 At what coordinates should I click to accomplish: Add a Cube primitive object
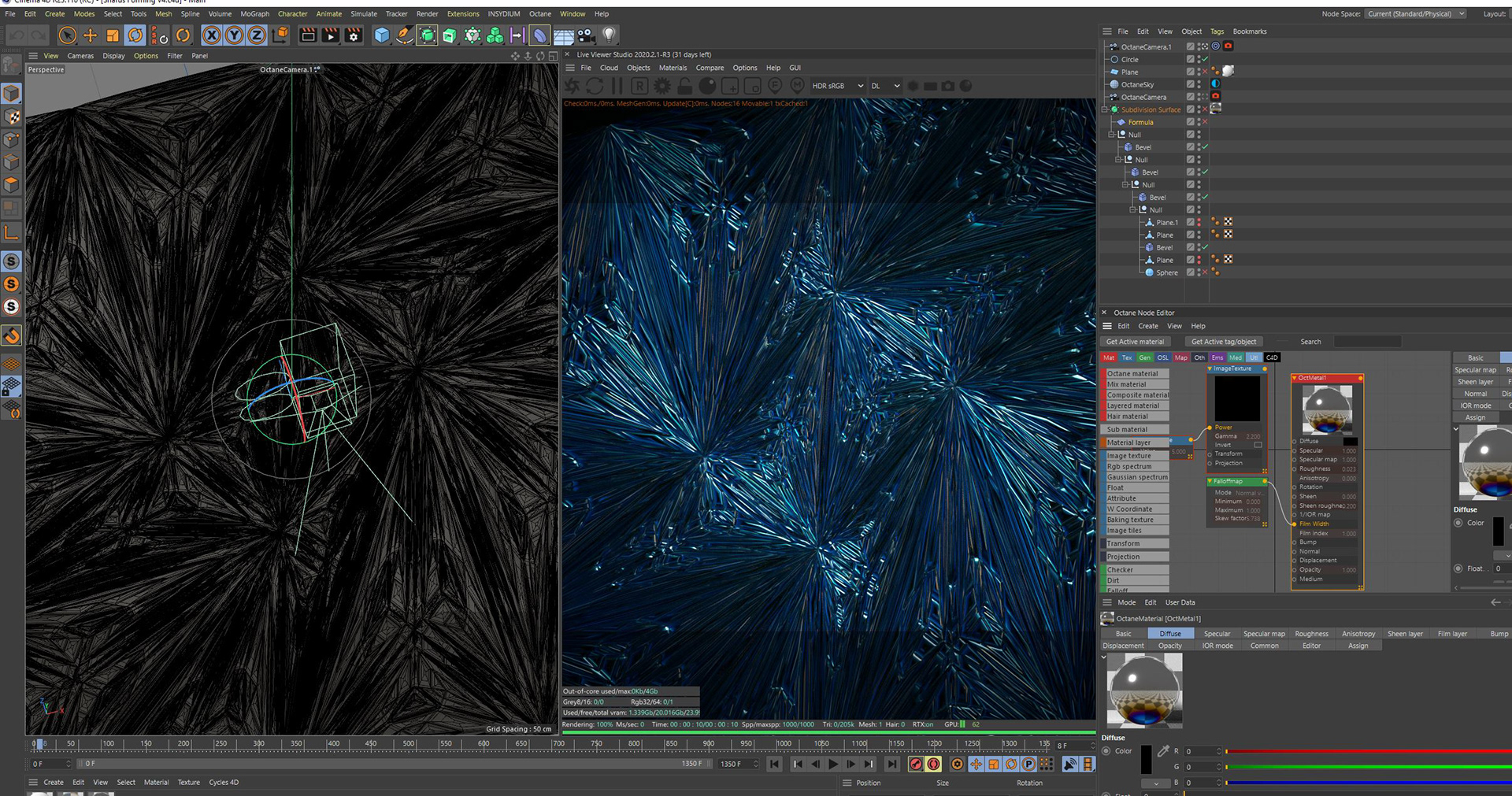pos(382,35)
